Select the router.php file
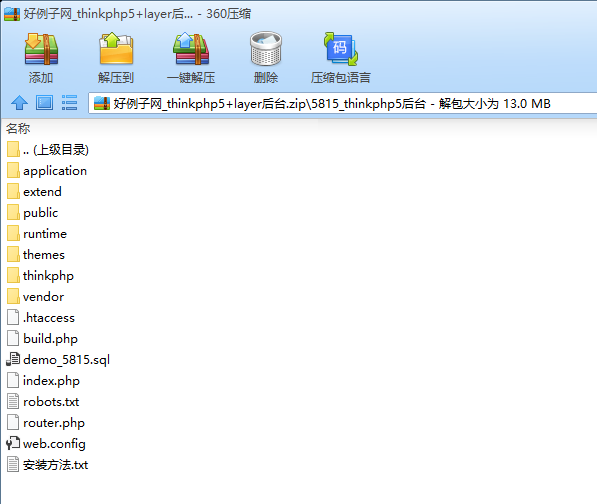 [46, 423]
